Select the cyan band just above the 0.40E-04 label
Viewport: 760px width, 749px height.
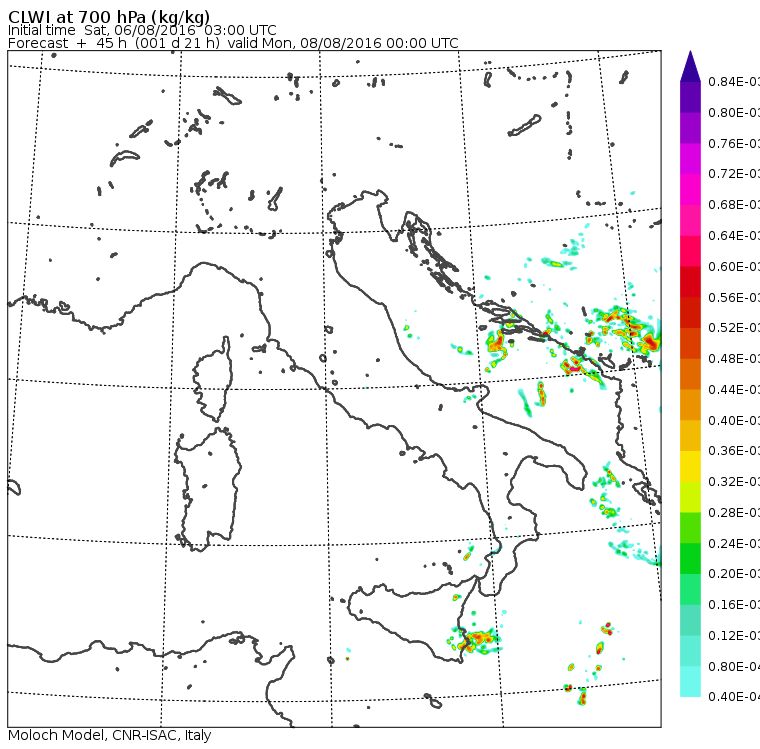tap(690, 682)
